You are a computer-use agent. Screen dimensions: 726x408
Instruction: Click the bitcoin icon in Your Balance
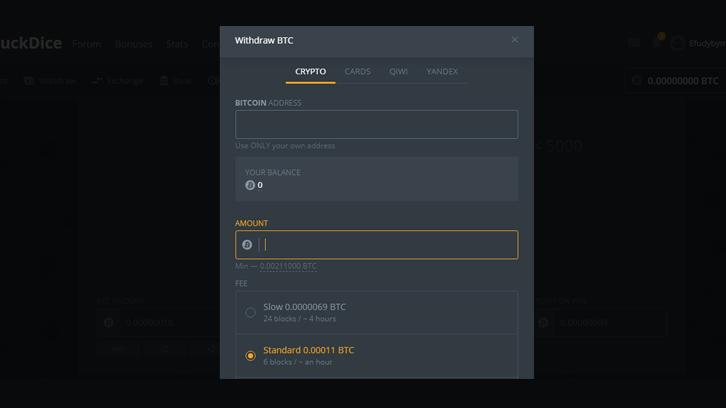pyautogui.click(x=250, y=185)
